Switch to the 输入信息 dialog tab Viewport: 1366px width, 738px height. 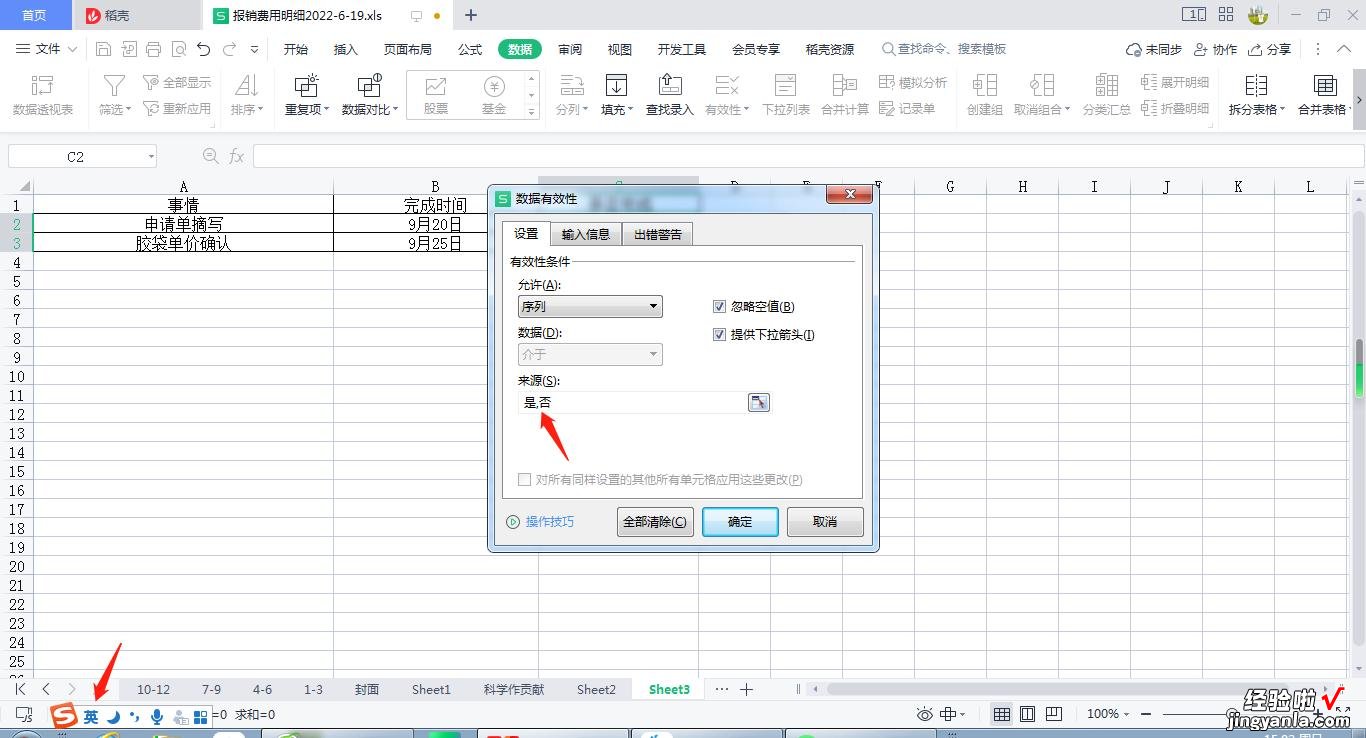pos(586,234)
